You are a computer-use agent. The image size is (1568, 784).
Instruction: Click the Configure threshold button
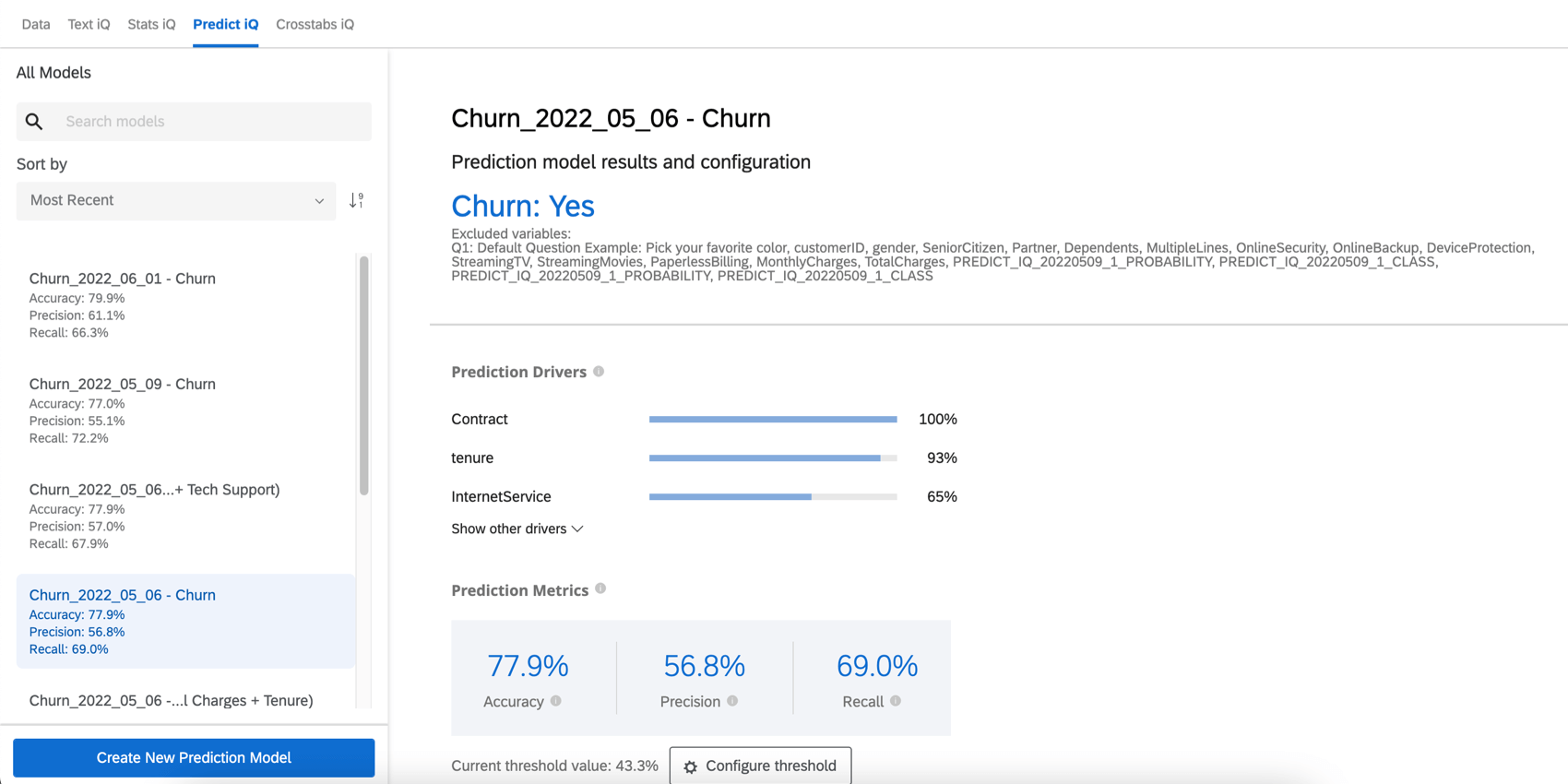click(x=760, y=766)
